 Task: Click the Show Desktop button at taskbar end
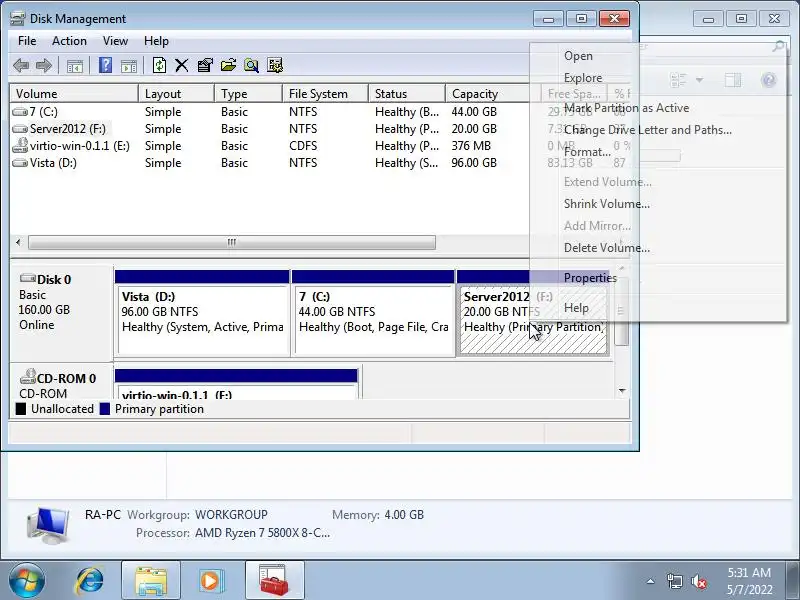(x=794, y=581)
